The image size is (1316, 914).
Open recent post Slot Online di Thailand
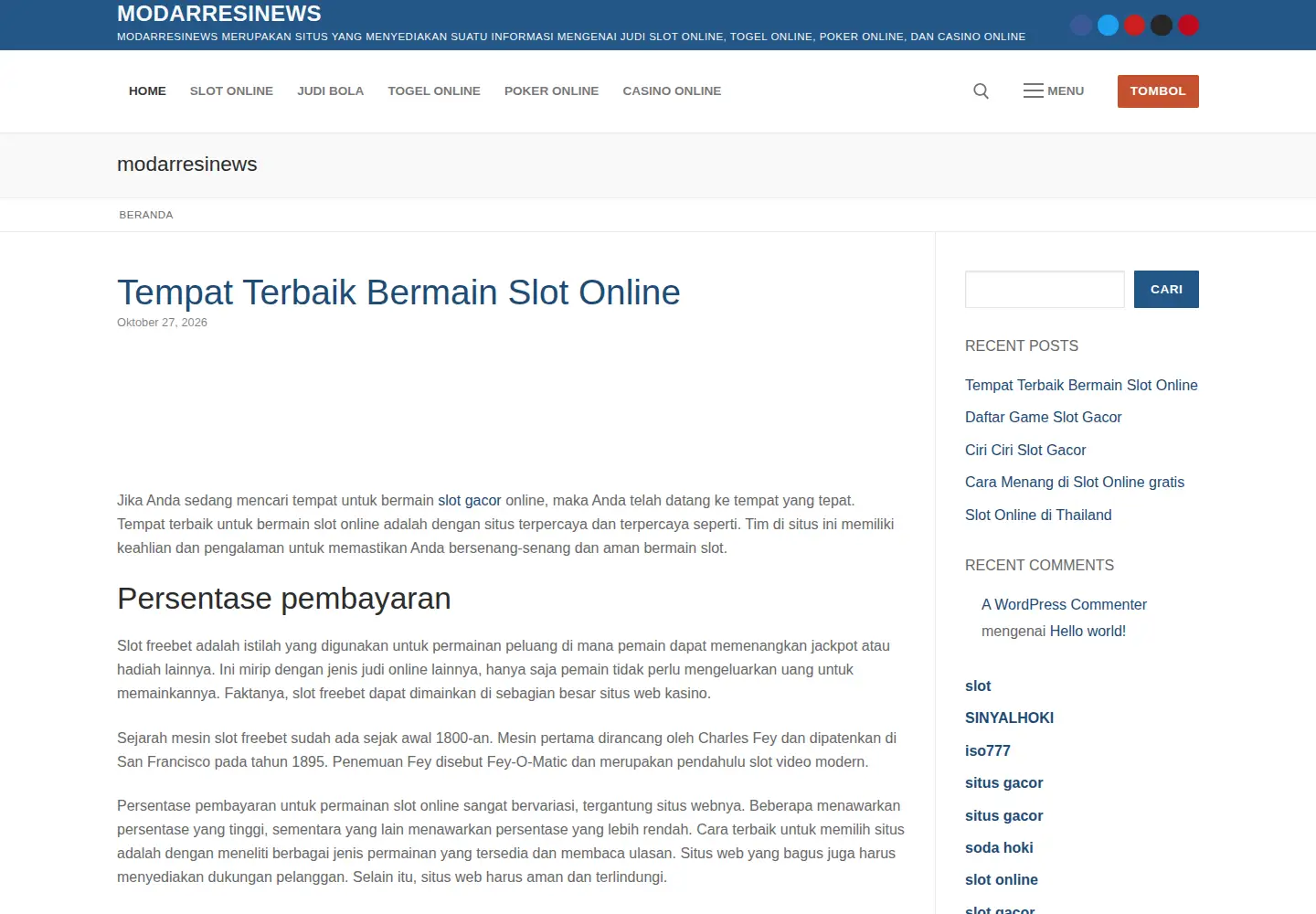(1038, 515)
